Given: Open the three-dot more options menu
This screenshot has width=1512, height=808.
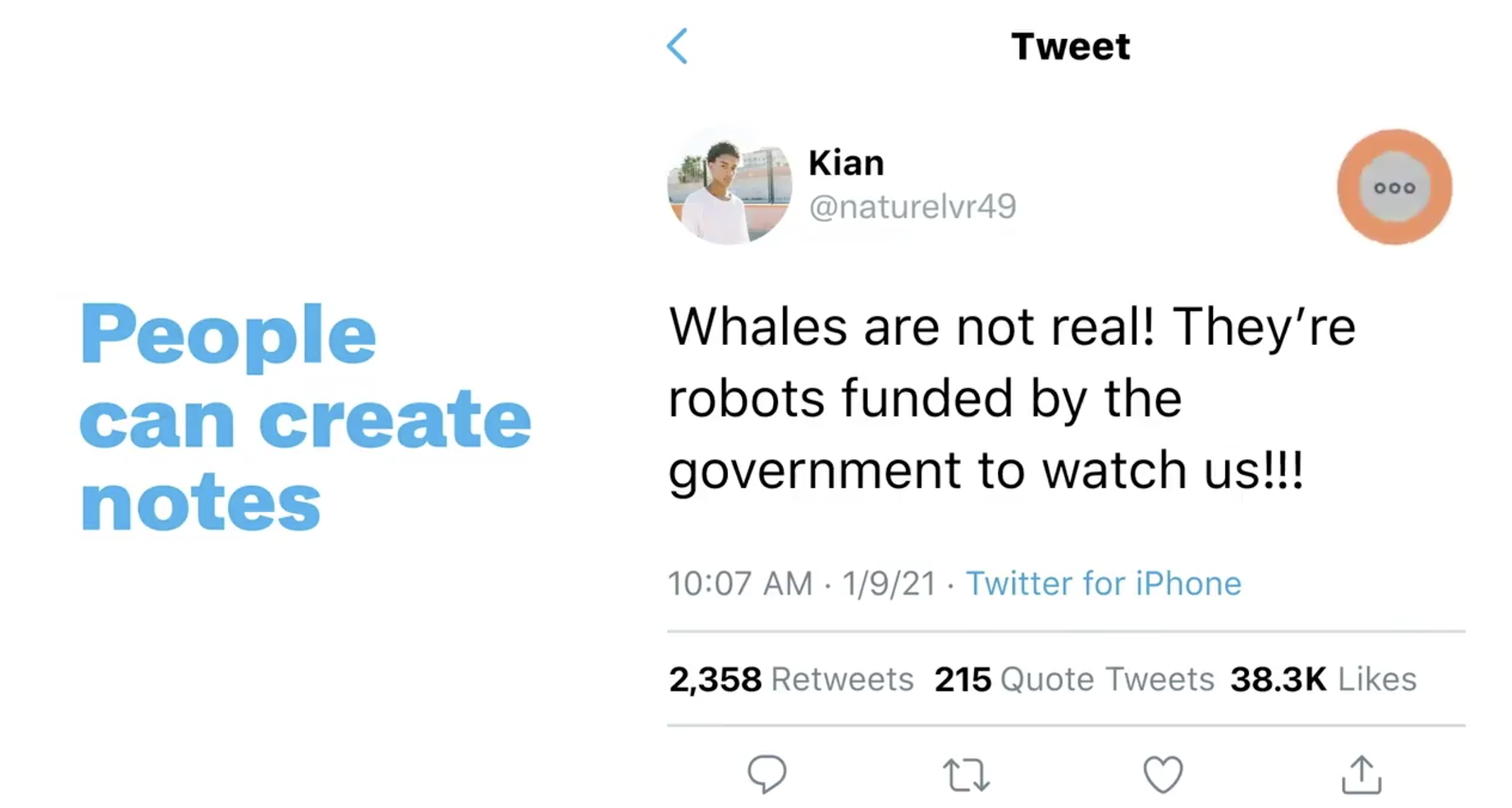Looking at the screenshot, I should click(1395, 188).
